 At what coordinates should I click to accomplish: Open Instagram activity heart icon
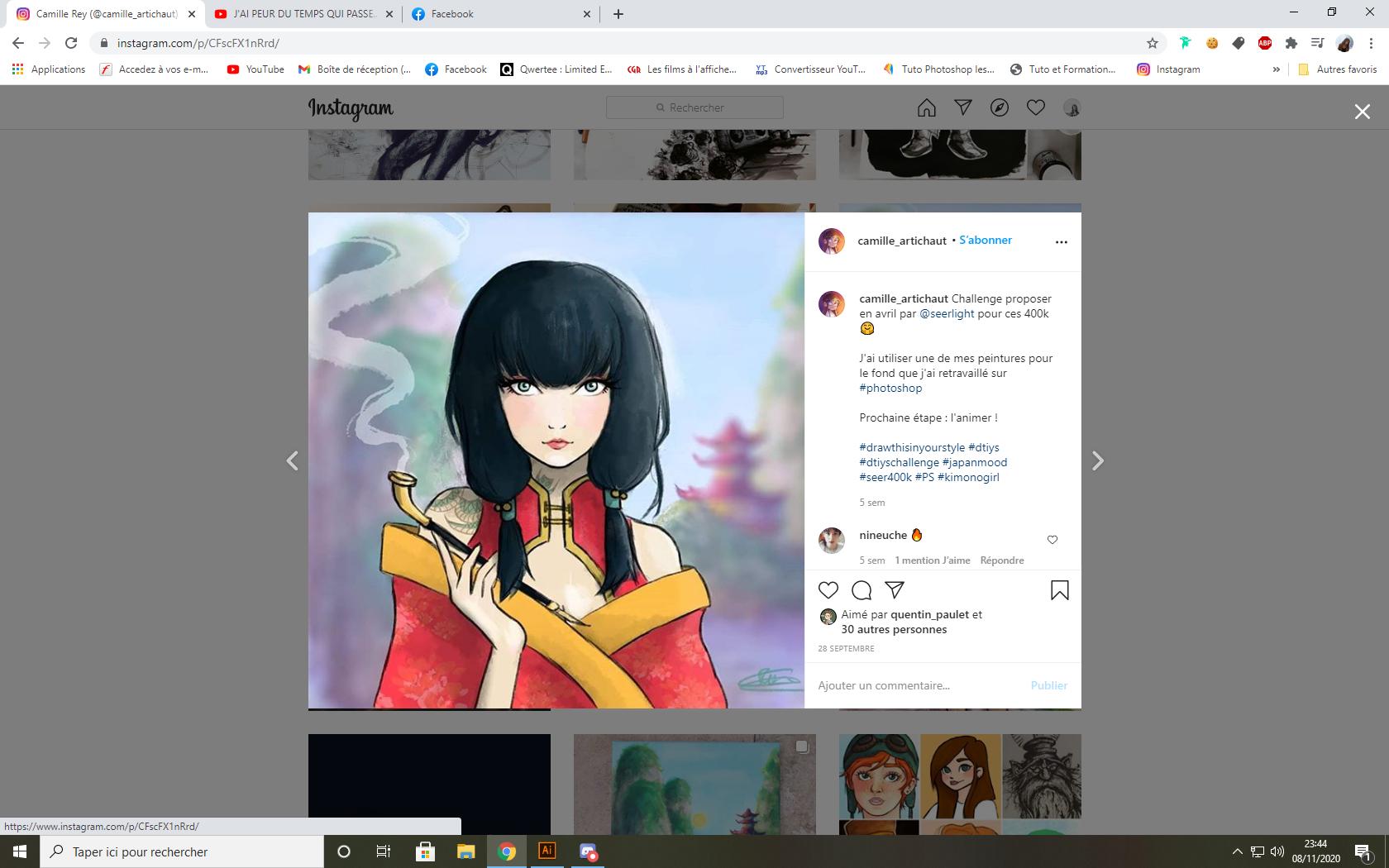click(1036, 107)
